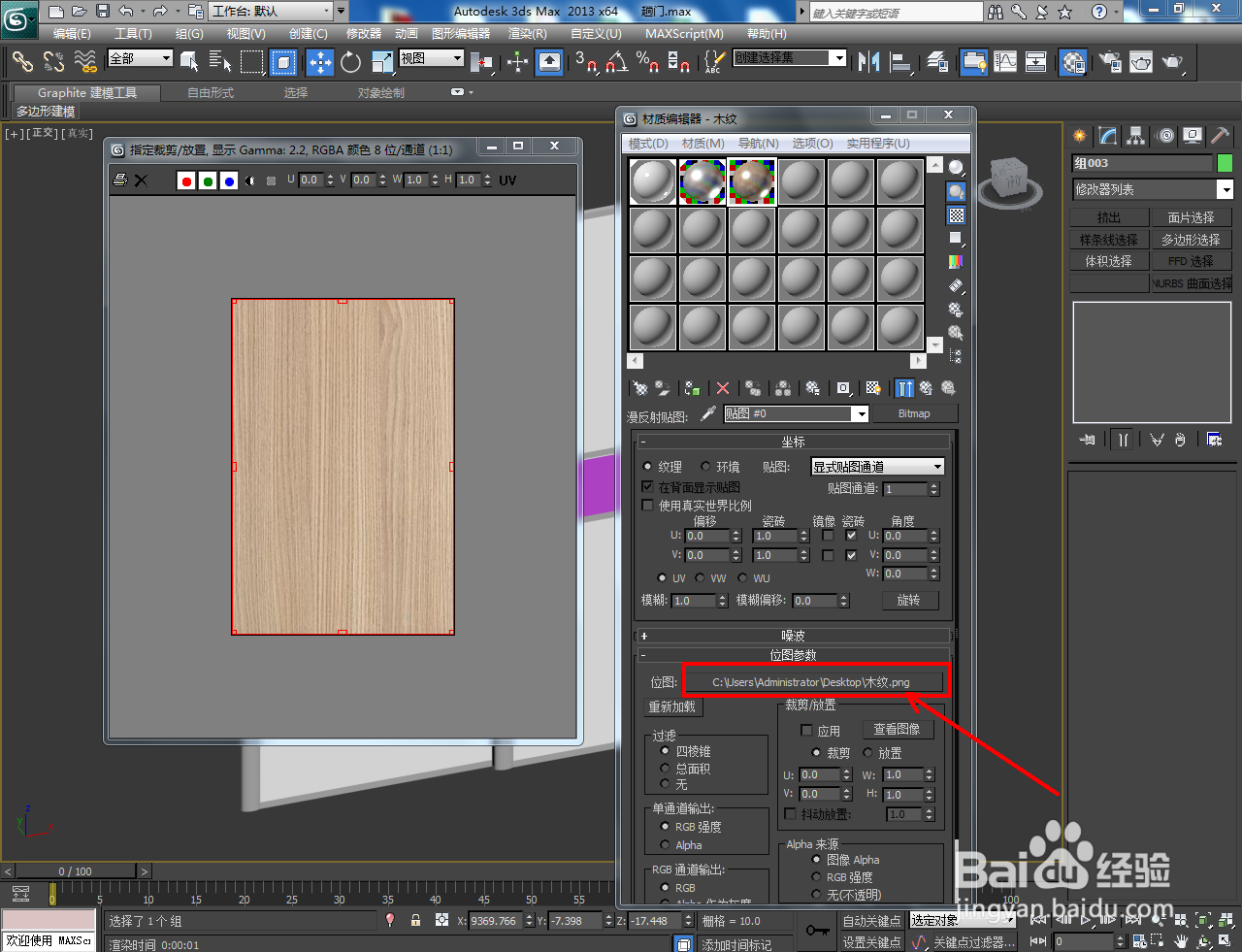The height and width of the screenshot is (952, 1242).
Task: Click the 重新加载 reload button
Action: 672,706
